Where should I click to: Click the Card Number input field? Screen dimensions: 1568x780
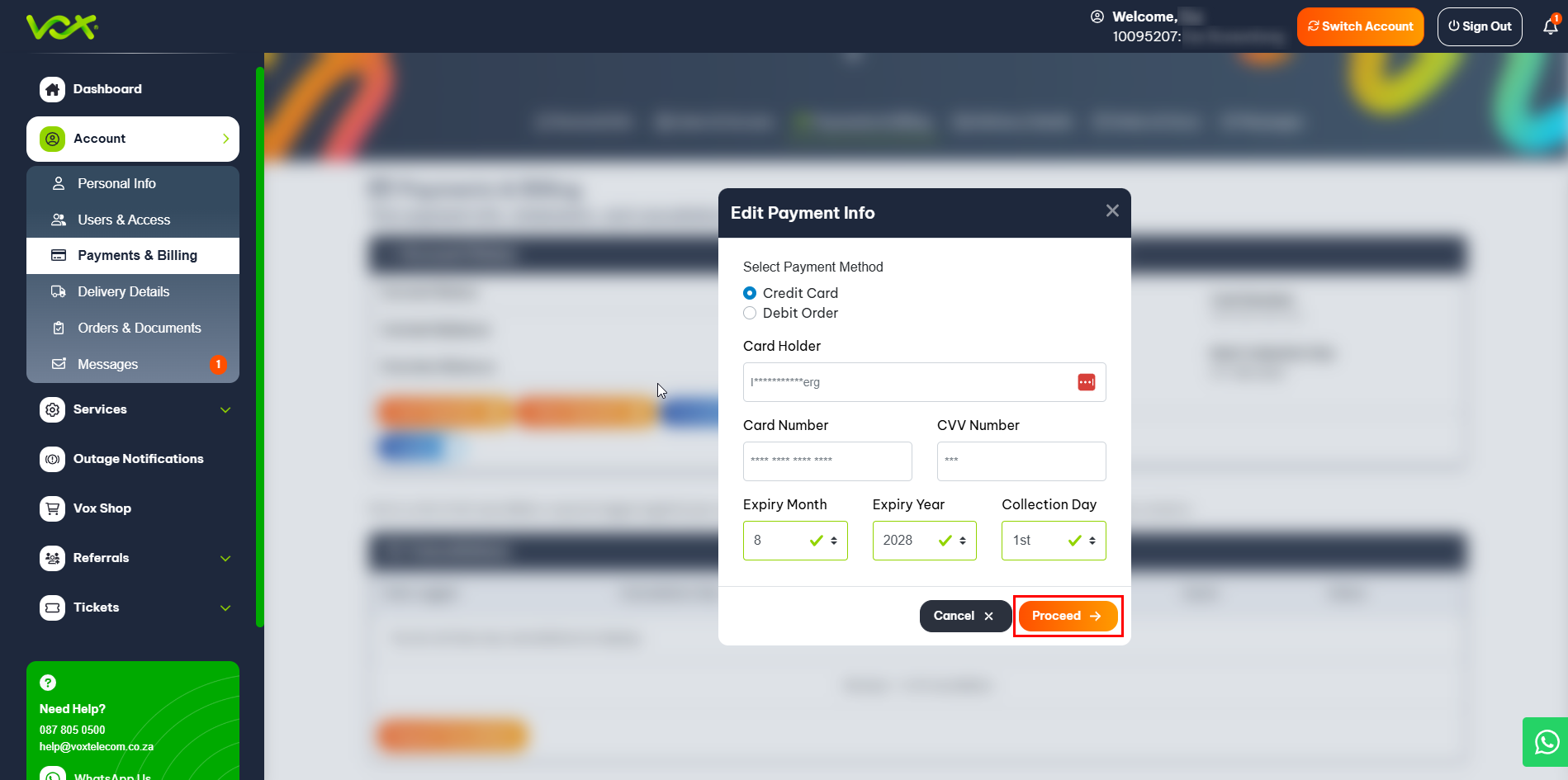(827, 461)
